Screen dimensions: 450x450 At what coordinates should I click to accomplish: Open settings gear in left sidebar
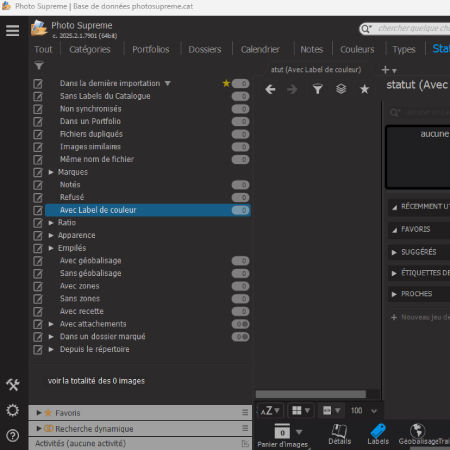[x=13, y=410]
